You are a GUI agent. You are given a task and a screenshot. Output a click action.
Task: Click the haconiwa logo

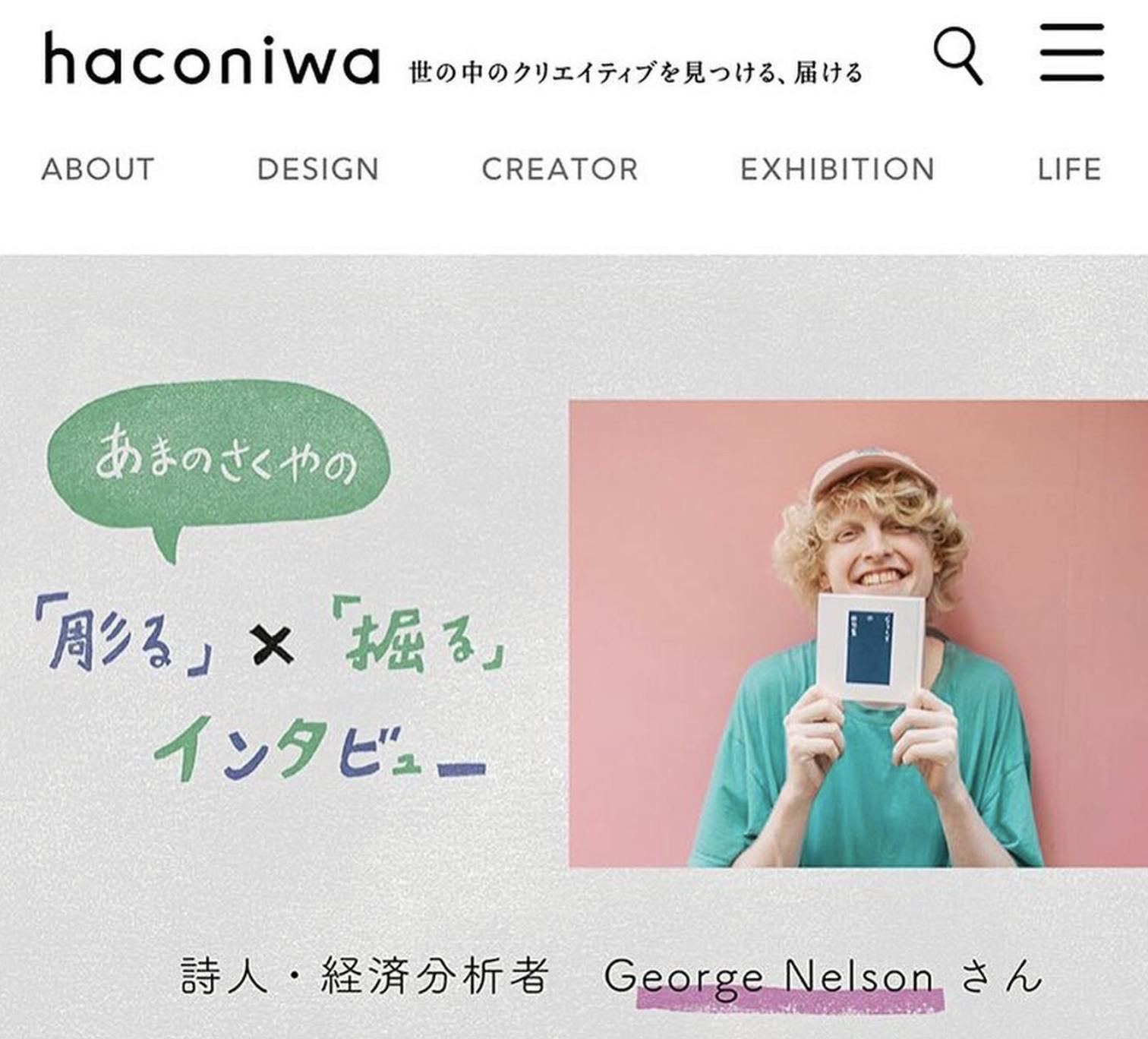(x=212, y=58)
